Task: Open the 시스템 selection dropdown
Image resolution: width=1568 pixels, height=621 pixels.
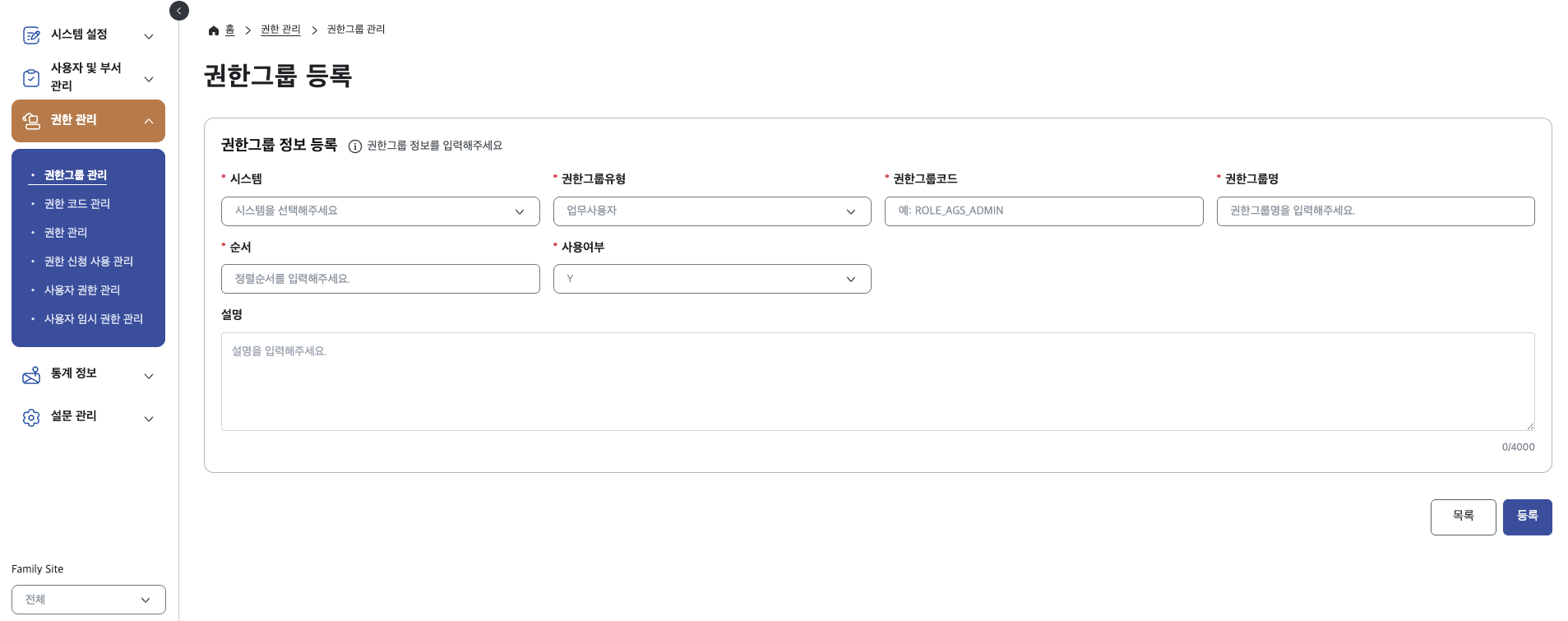Action: tap(380, 211)
